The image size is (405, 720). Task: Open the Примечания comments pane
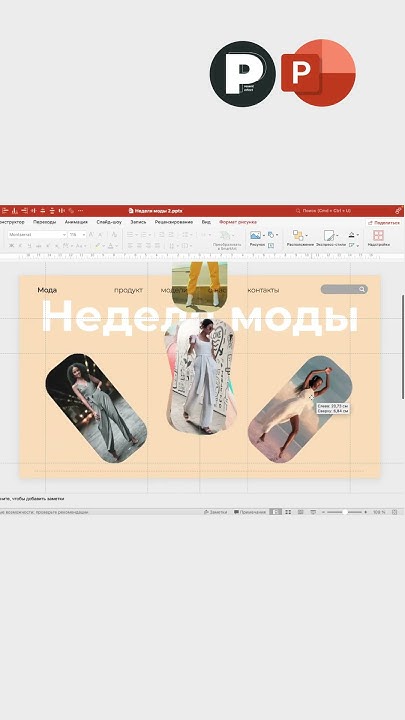coord(250,512)
